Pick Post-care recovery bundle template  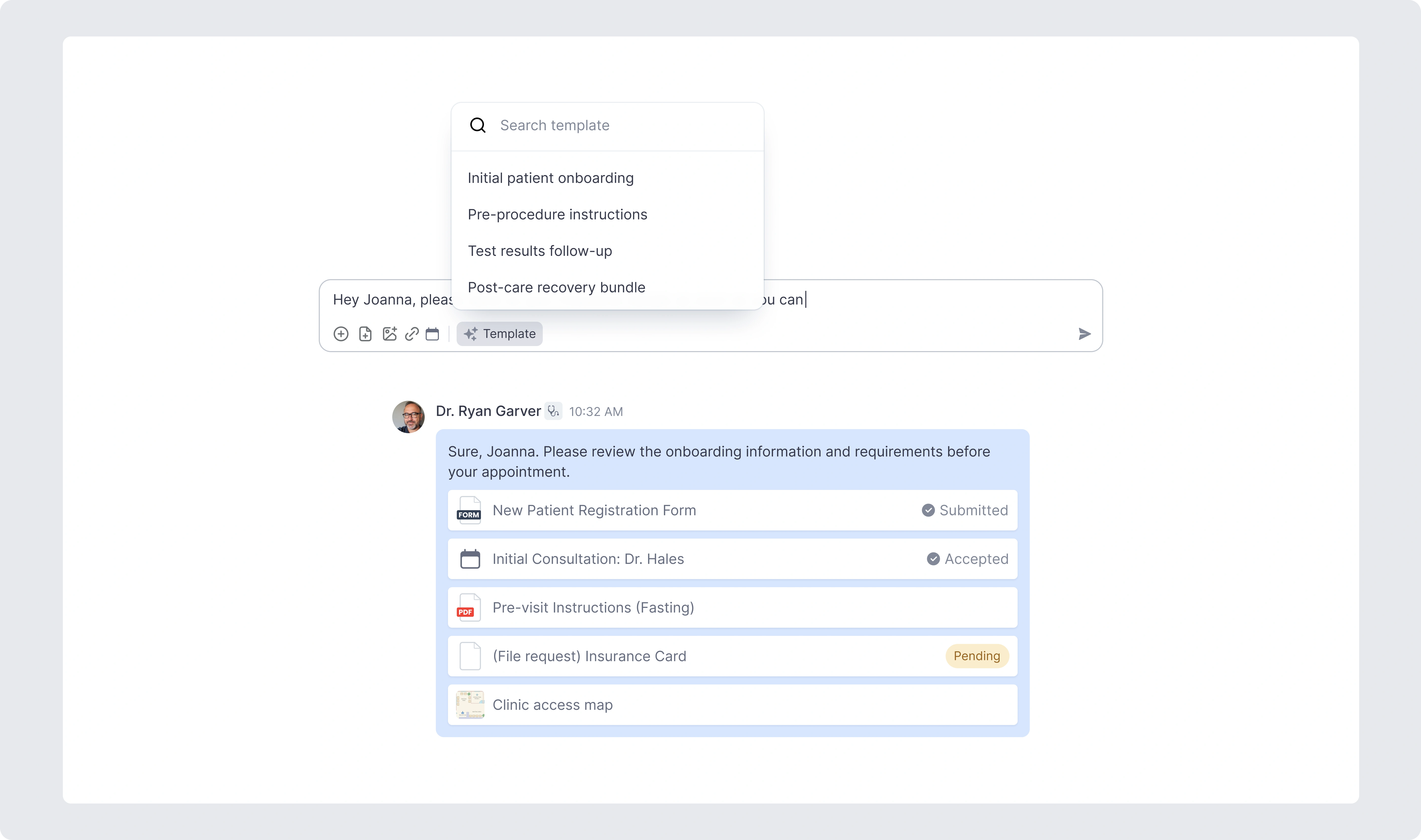tap(556, 288)
